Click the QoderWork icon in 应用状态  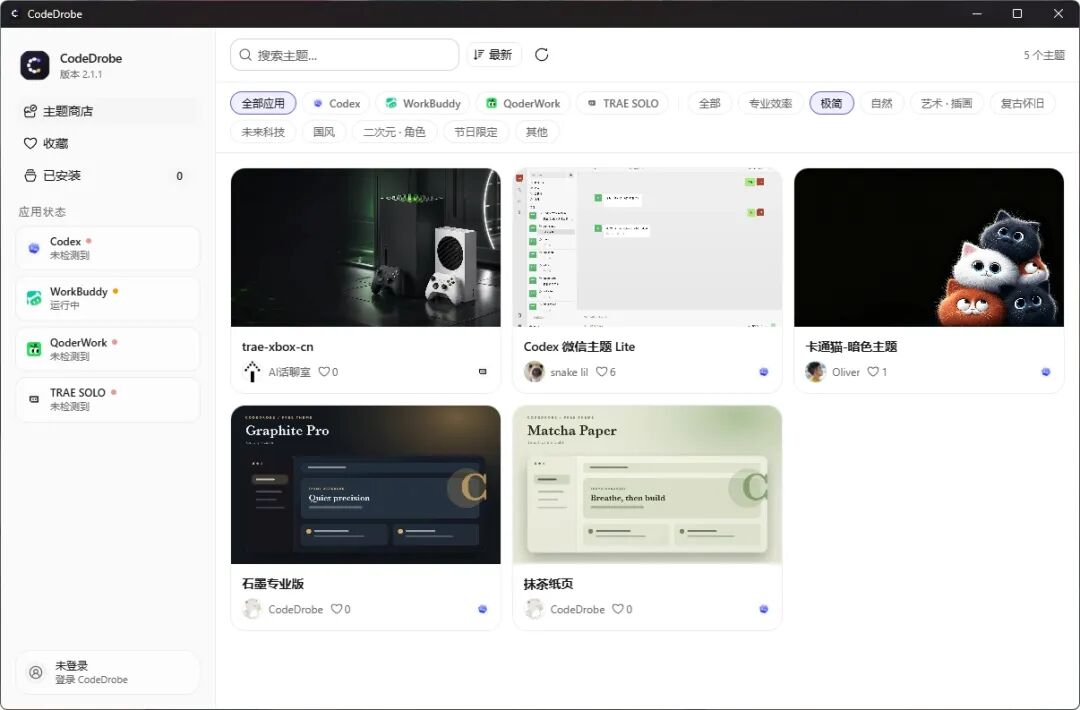[x=34, y=349]
